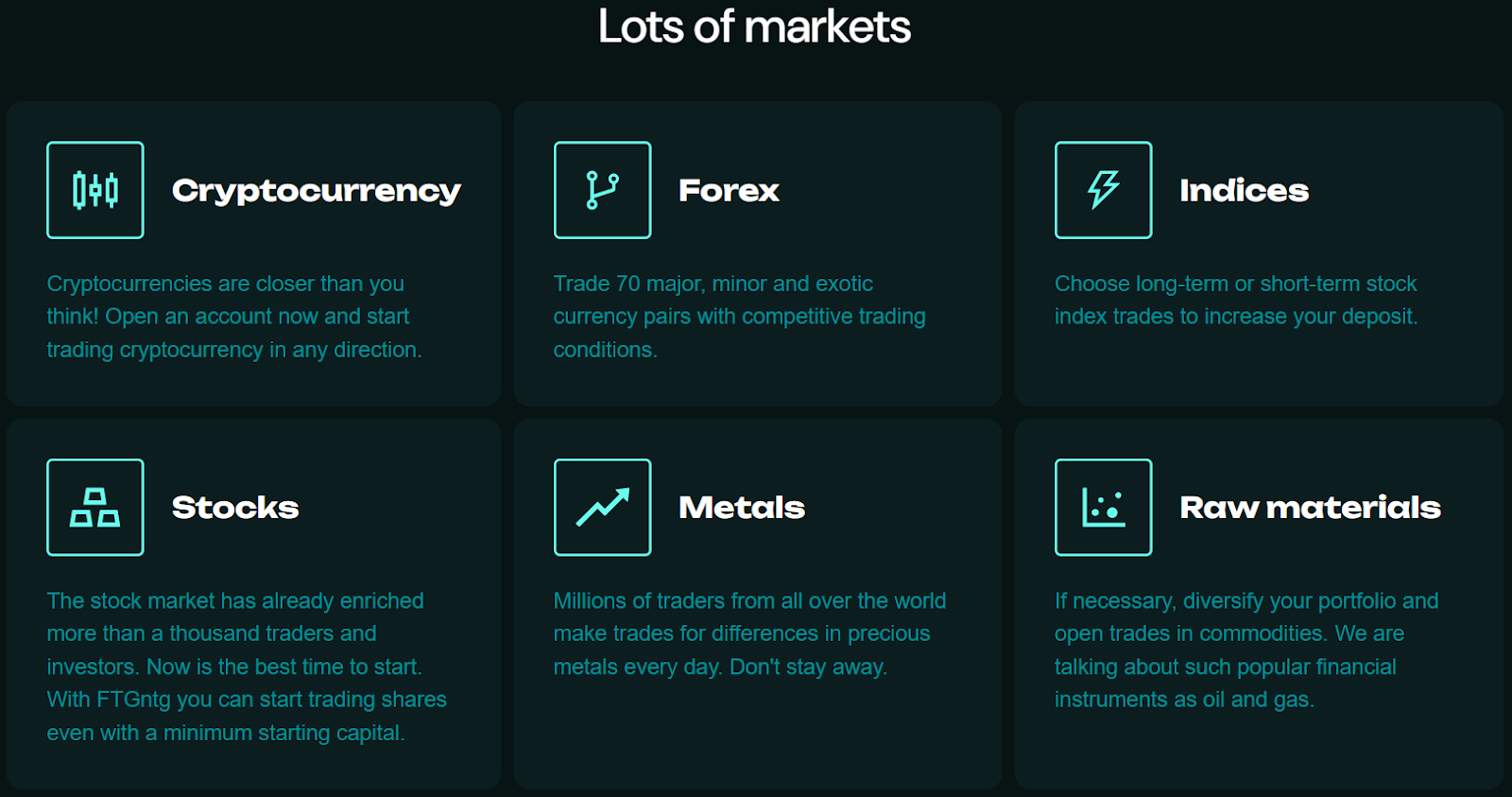This screenshot has width=1512, height=797.
Task: Click the cryptocurrency description paragraph
Action: click(234, 317)
